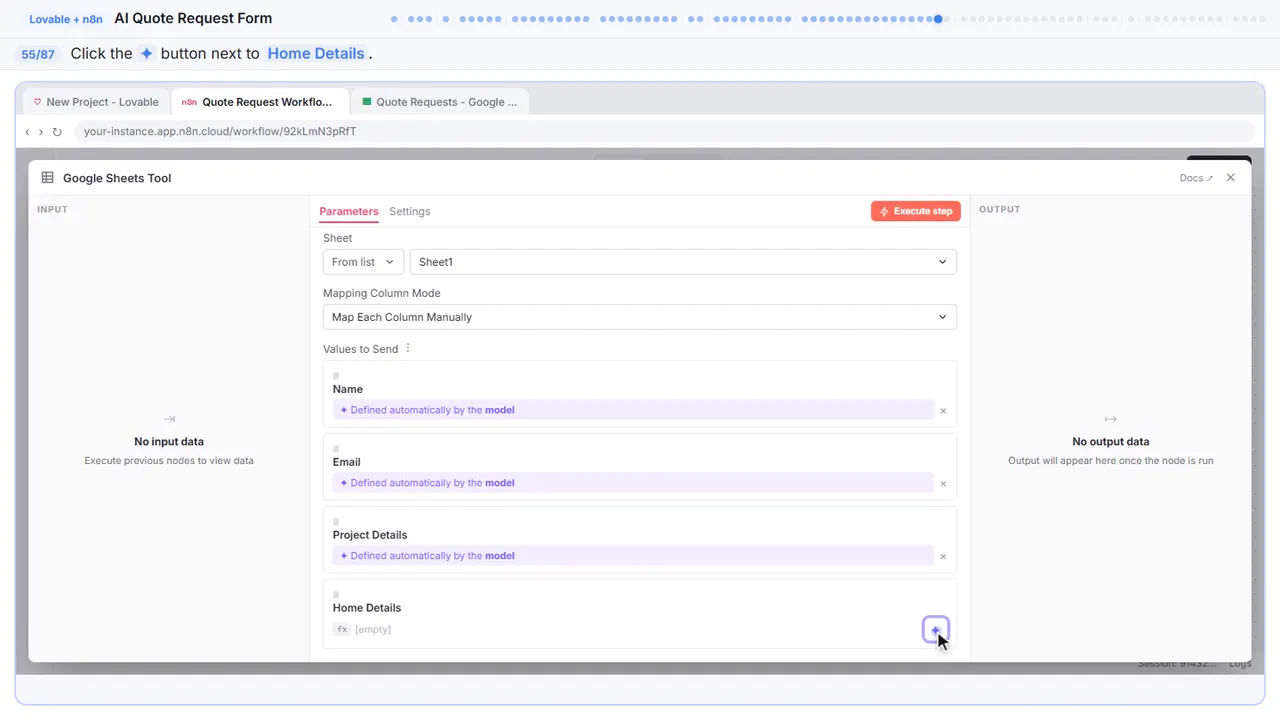Screen dimensions: 1280x720
Task: Remove the Project Details value with its x icon
Action: (x=943, y=557)
